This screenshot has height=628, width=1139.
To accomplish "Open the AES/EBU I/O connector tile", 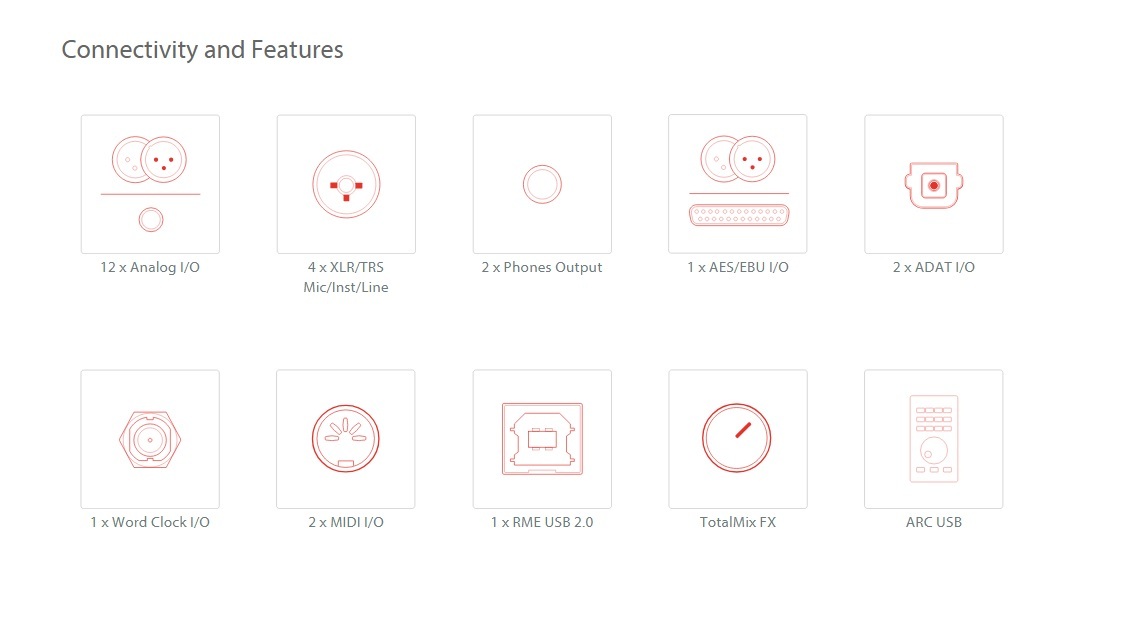I will tap(737, 184).
